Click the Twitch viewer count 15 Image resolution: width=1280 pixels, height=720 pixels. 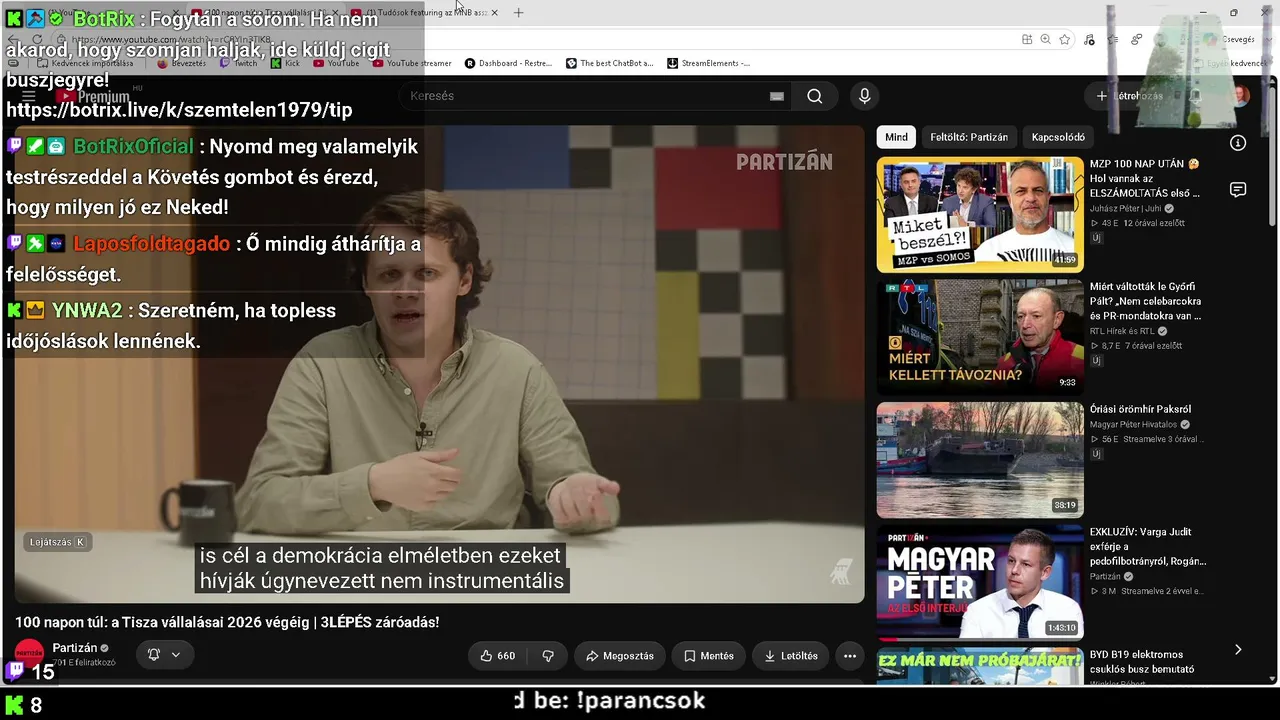(43, 672)
